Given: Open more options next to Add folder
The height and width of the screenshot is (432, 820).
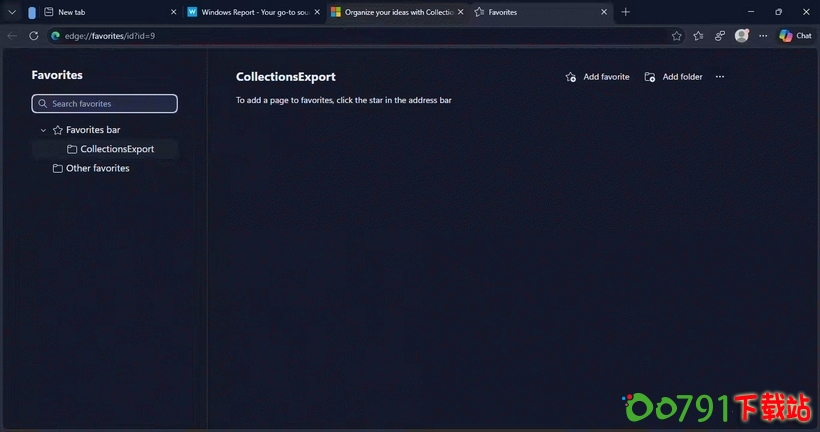Looking at the screenshot, I should tap(719, 77).
